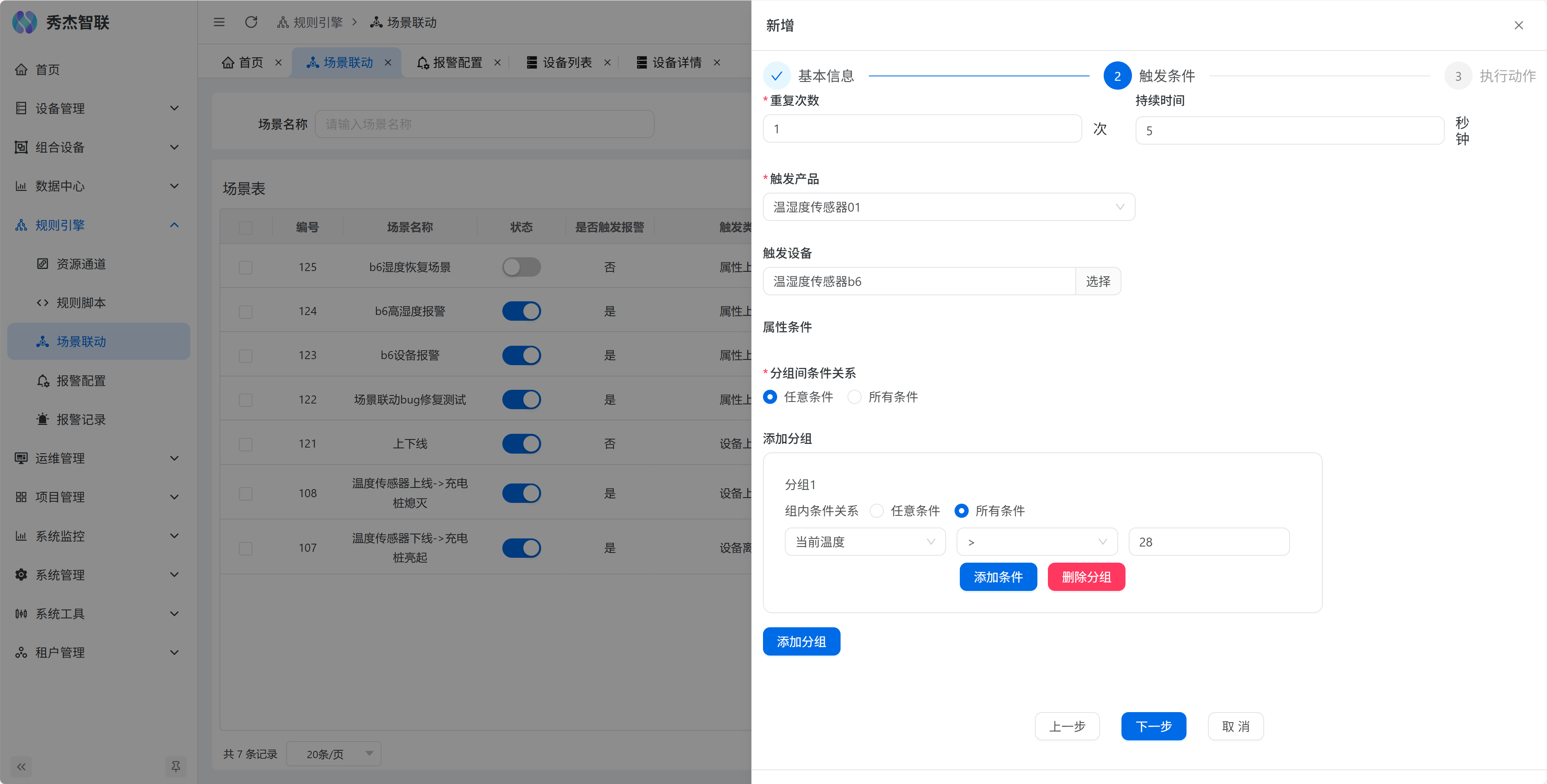Click the 重复次数 input field

(x=922, y=129)
